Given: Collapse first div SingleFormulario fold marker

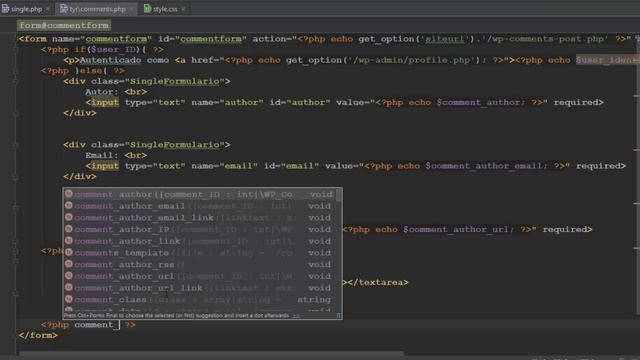Looking at the screenshot, I should pyautogui.click(x=15, y=81).
